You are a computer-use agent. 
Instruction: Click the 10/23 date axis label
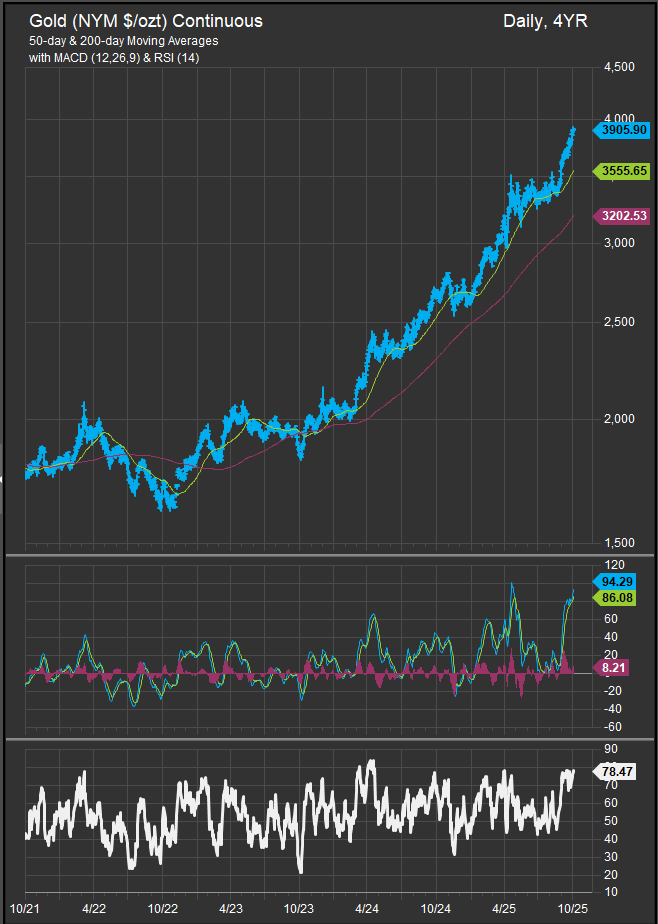pyautogui.click(x=299, y=909)
